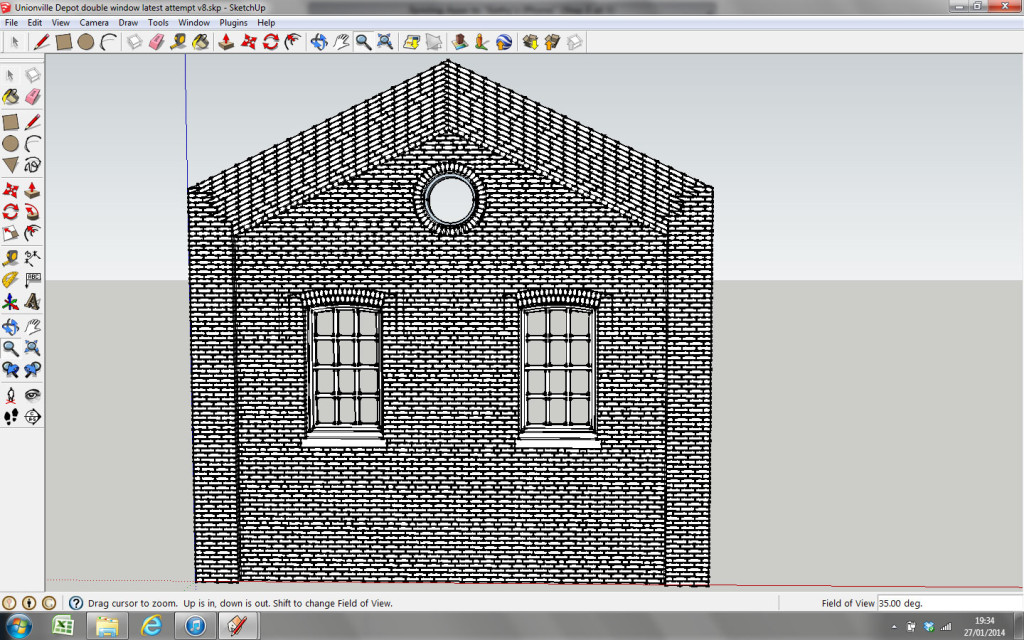Open the View menu
The width and height of the screenshot is (1024, 640).
[x=61, y=22]
